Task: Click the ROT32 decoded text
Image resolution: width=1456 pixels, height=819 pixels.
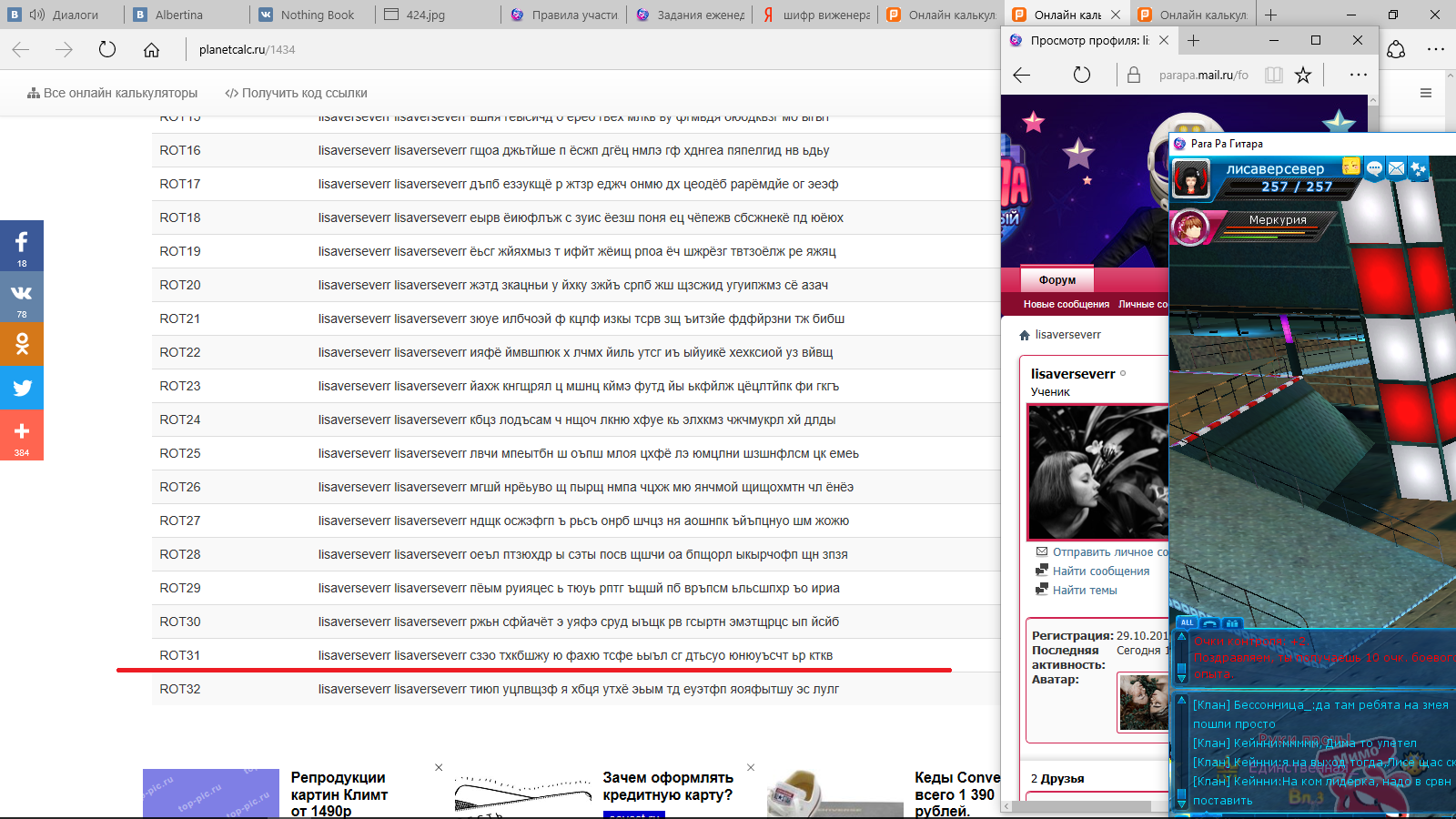Action: pos(579,689)
